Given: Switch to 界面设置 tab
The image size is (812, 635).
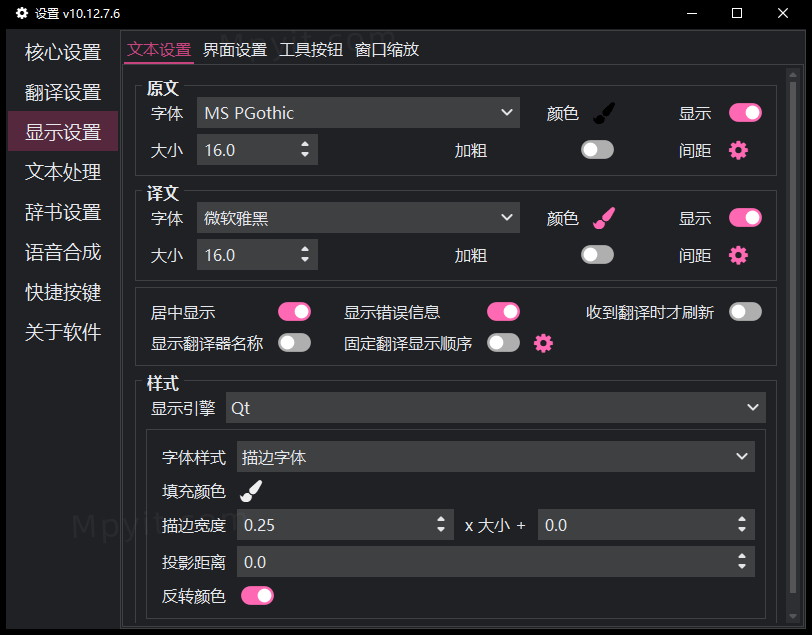Looking at the screenshot, I should point(235,50).
